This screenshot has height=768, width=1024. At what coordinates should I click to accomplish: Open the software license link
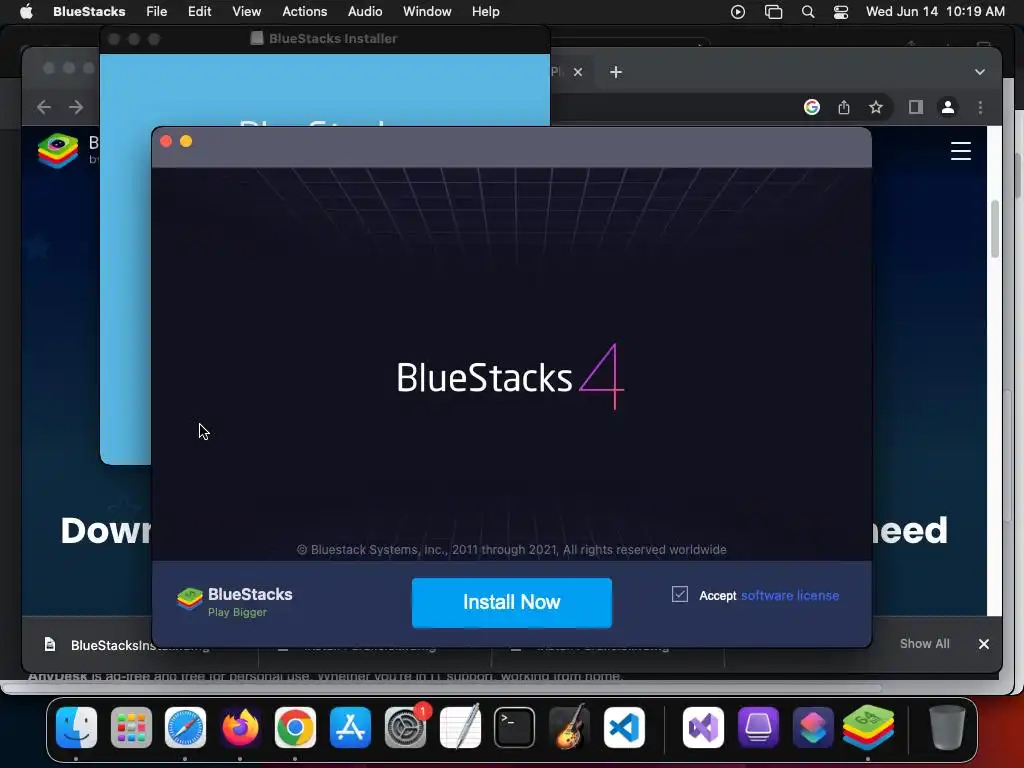[x=790, y=596]
